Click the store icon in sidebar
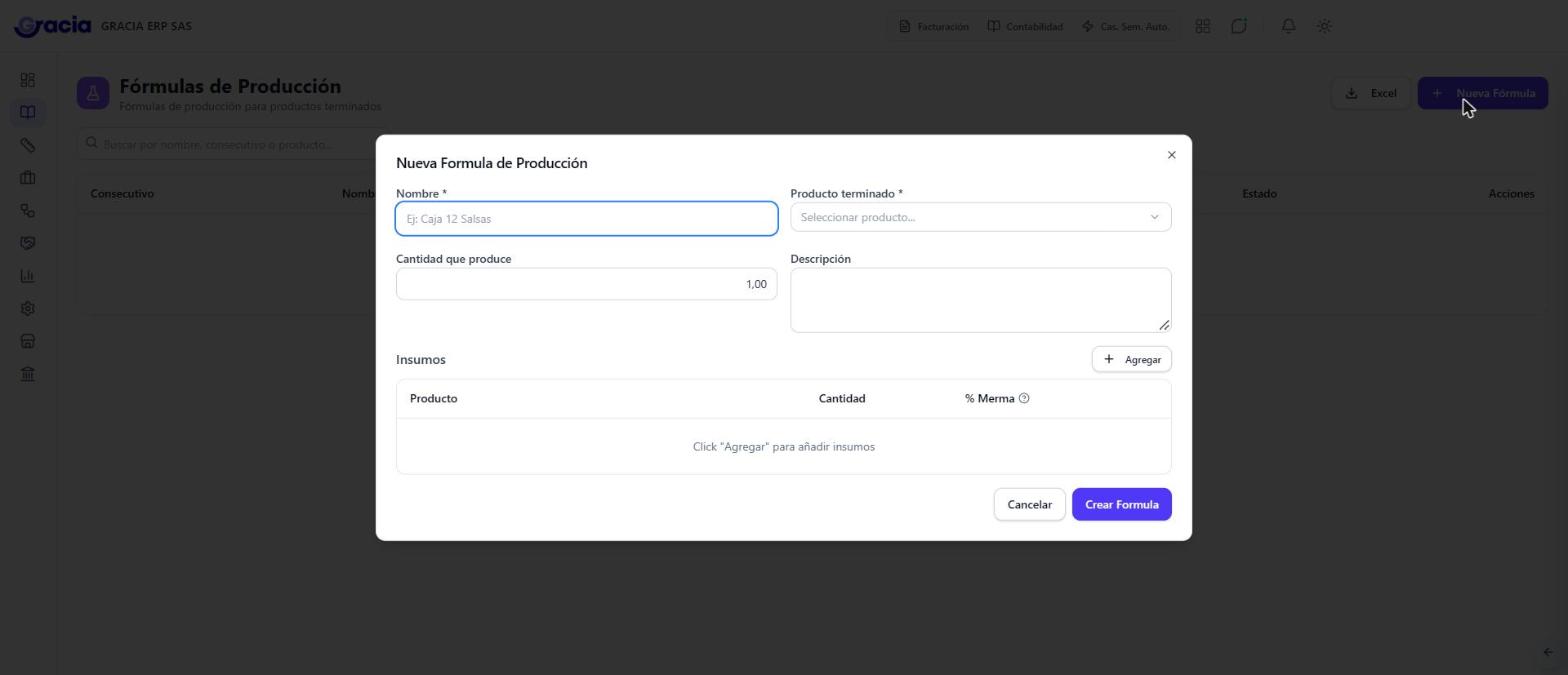This screenshot has width=1568, height=675. pyautogui.click(x=28, y=341)
